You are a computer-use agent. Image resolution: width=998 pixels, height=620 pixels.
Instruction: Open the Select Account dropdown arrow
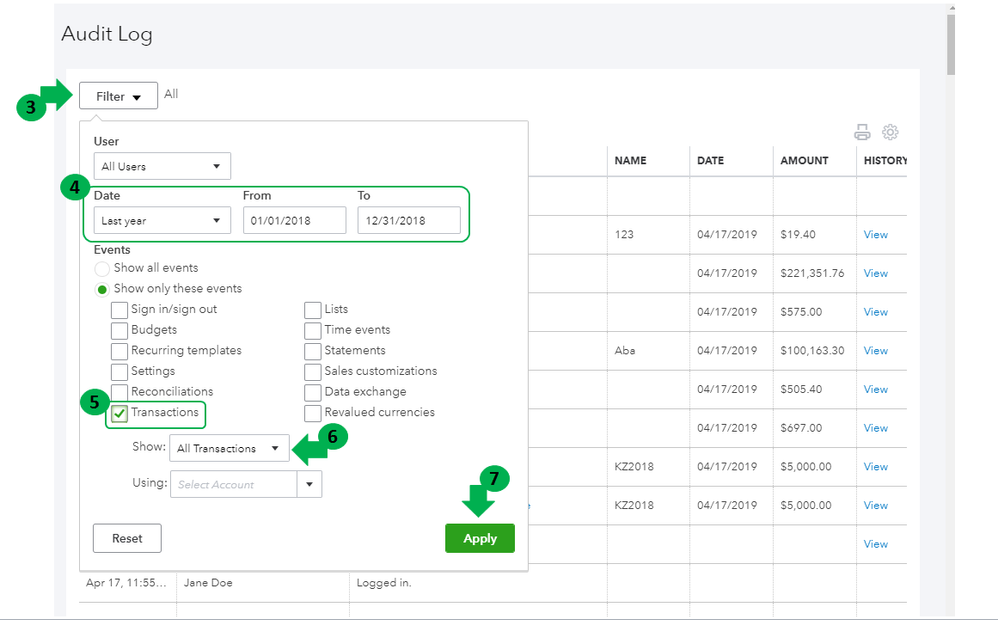pos(309,484)
